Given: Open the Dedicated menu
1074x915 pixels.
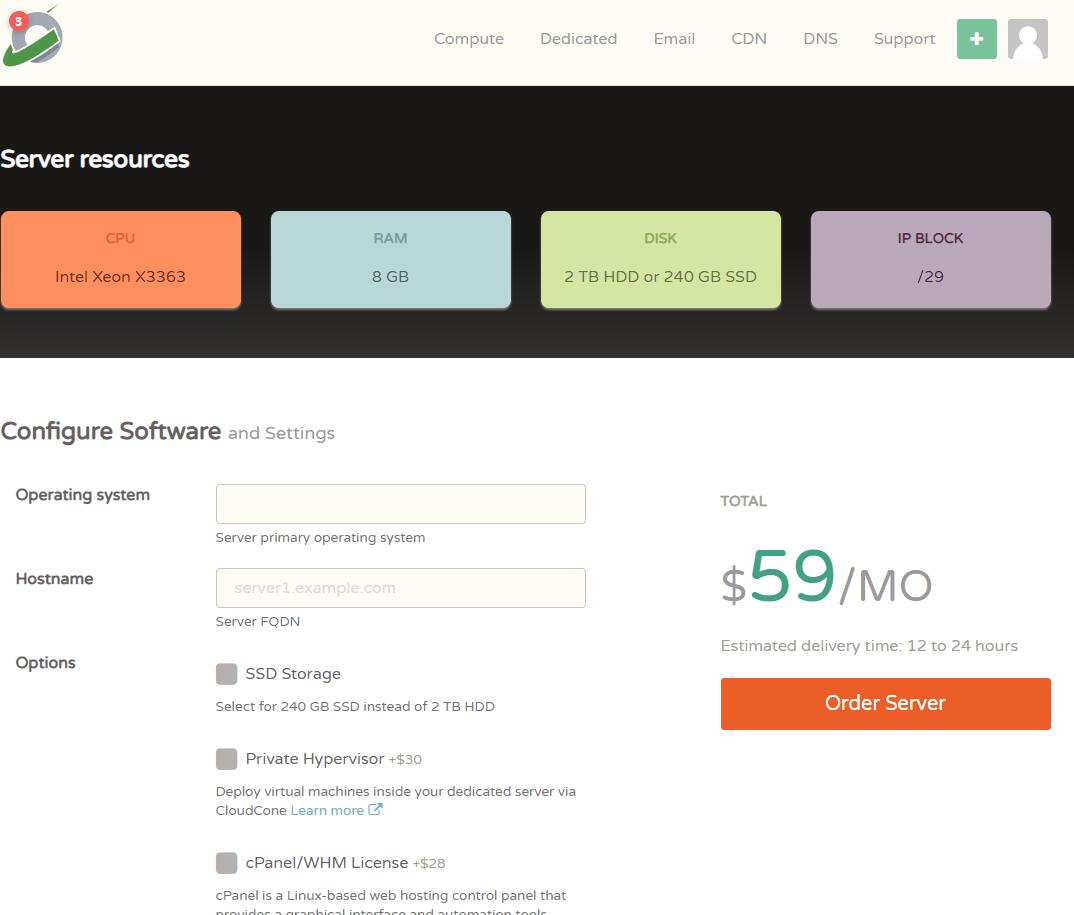Looking at the screenshot, I should click(578, 39).
